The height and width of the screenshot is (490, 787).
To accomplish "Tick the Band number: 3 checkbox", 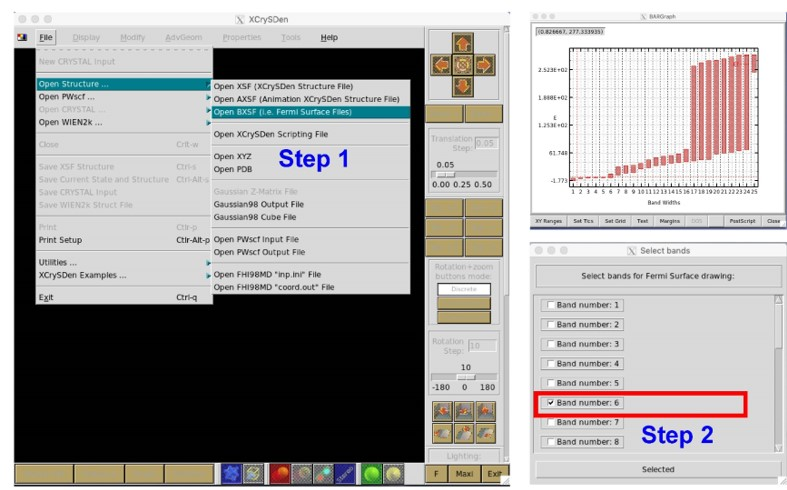I will 551,344.
